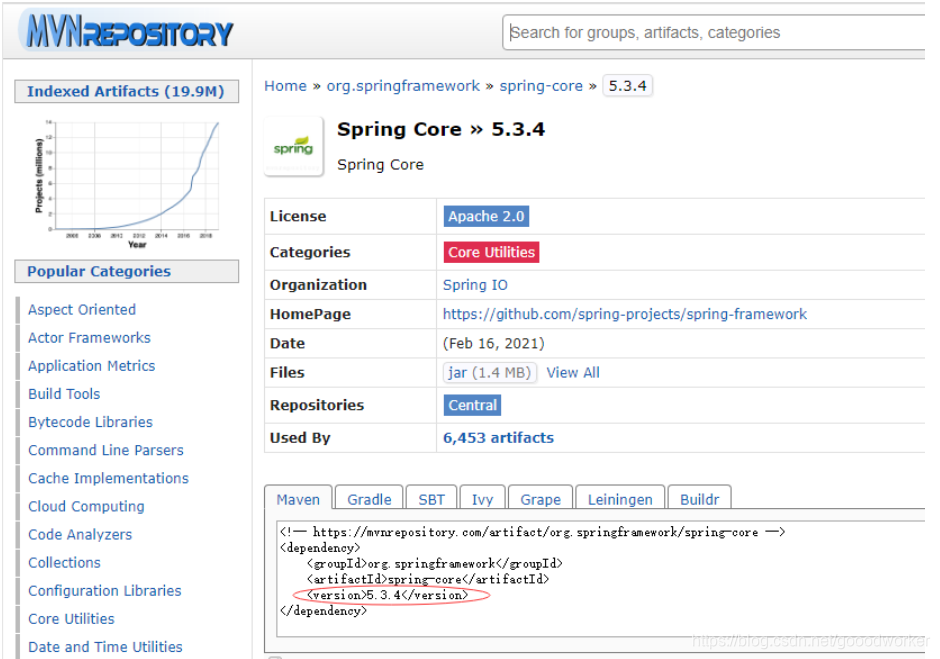
Task: Switch to the Leiningen tab
Action: (620, 499)
